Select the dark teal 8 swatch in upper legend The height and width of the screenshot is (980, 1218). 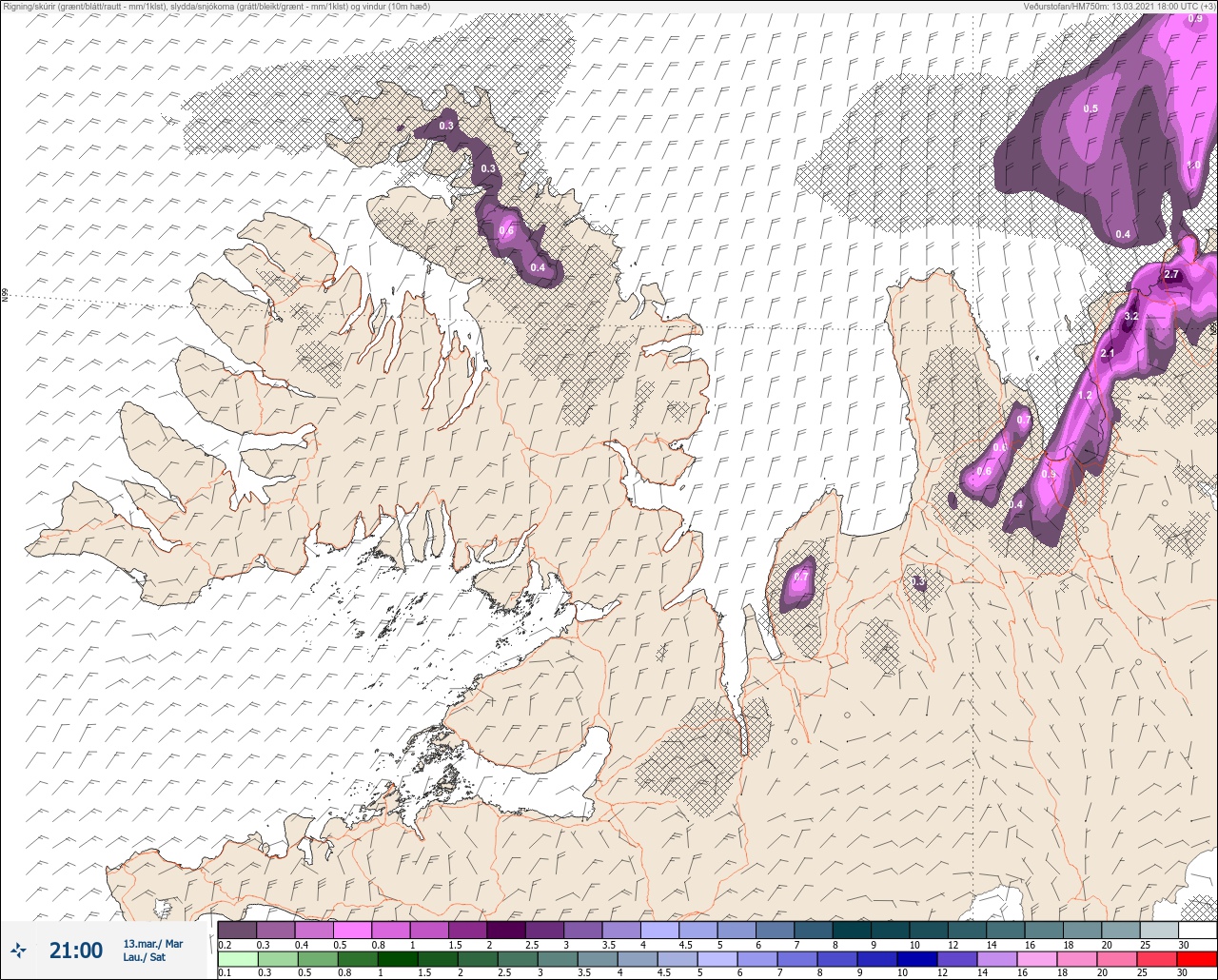coord(852,930)
